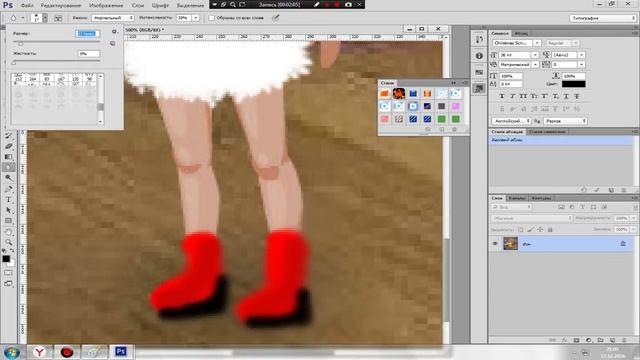Click the Faux Bold button in Character panel
The image size is (640, 360).
click(502, 96)
